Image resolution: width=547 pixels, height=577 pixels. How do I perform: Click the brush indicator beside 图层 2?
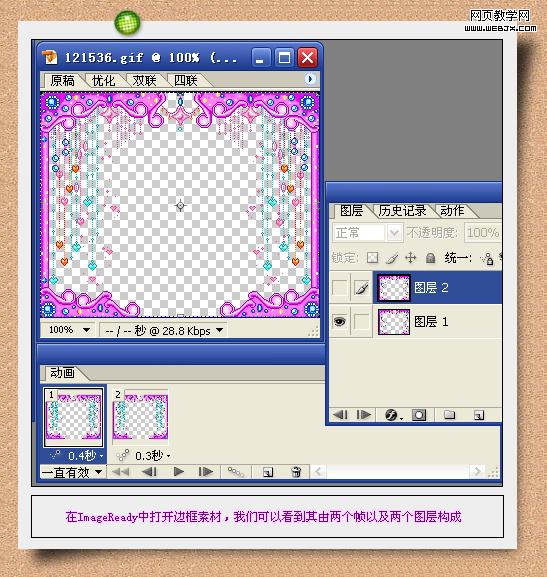point(361,287)
